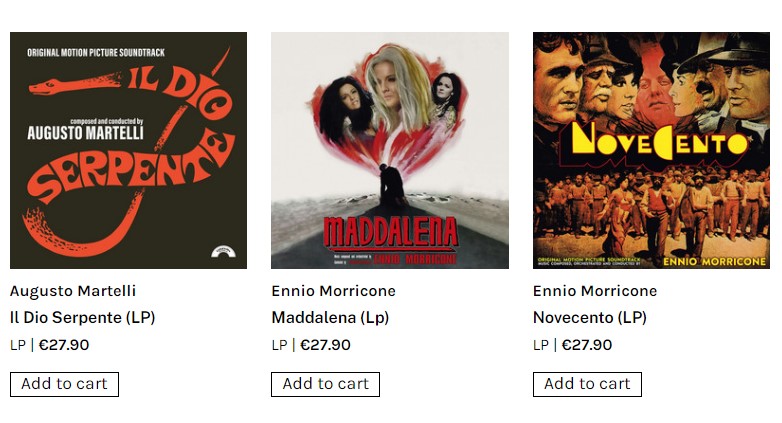Click the €27.90 price under Maddalena
This screenshot has height=423, width=782.
[x=325, y=345]
